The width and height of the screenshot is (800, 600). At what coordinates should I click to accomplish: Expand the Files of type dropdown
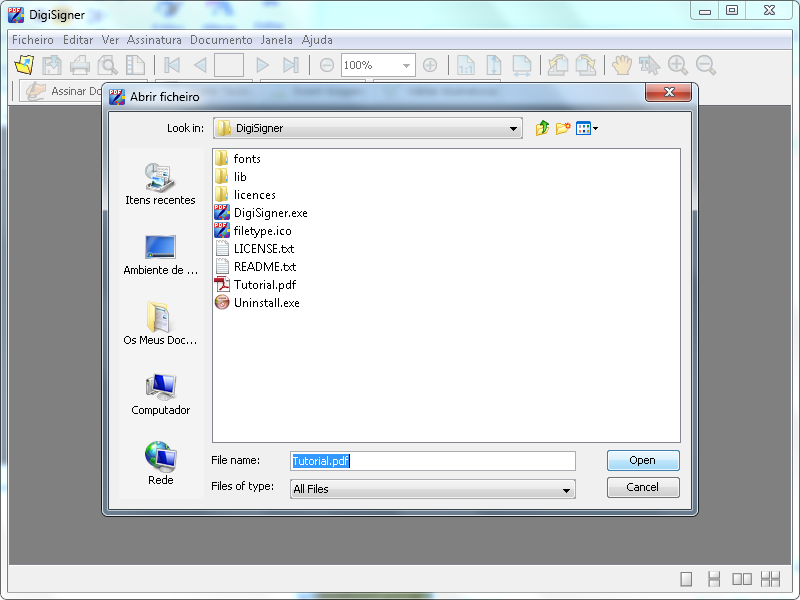pyautogui.click(x=567, y=490)
